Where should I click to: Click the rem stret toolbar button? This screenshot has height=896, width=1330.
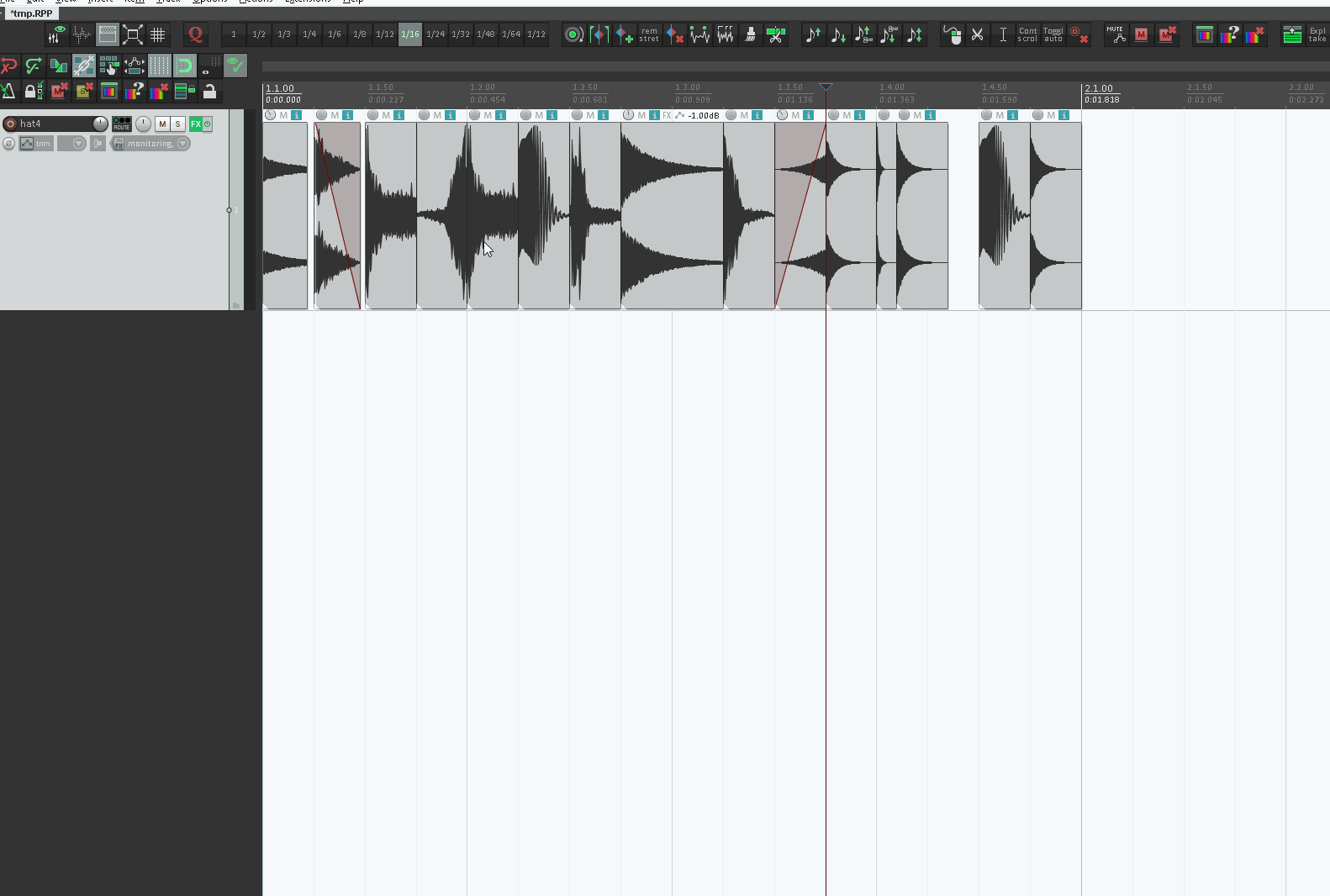(649, 34)
